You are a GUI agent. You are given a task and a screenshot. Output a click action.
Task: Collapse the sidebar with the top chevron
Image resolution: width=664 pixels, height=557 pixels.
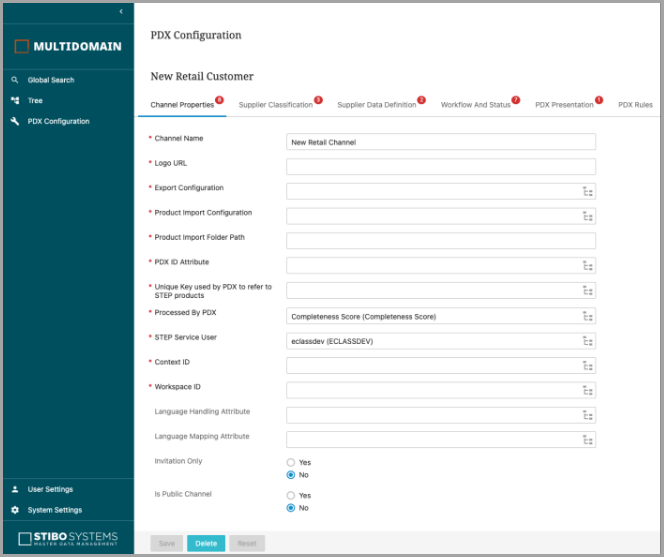121,11
